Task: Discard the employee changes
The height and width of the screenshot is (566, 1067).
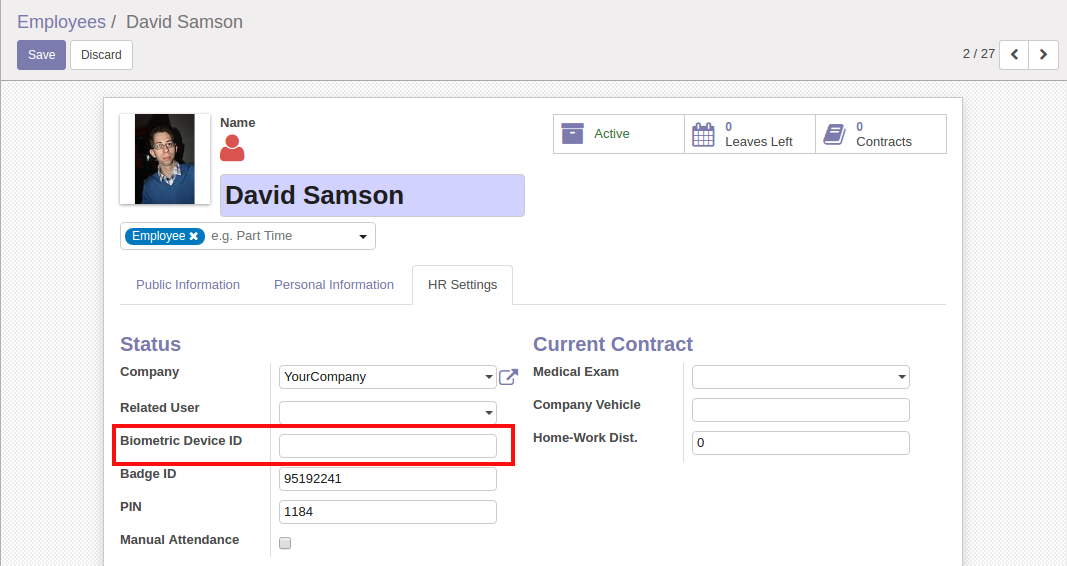Action: pos(101,55)
